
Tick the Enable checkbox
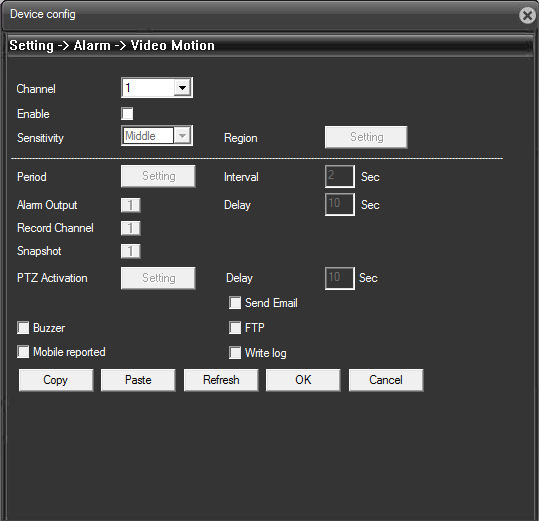127,113
